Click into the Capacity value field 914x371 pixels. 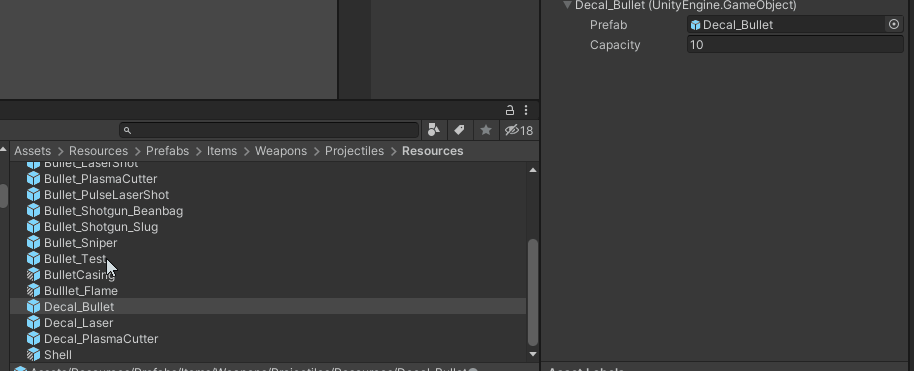point(795,45)
